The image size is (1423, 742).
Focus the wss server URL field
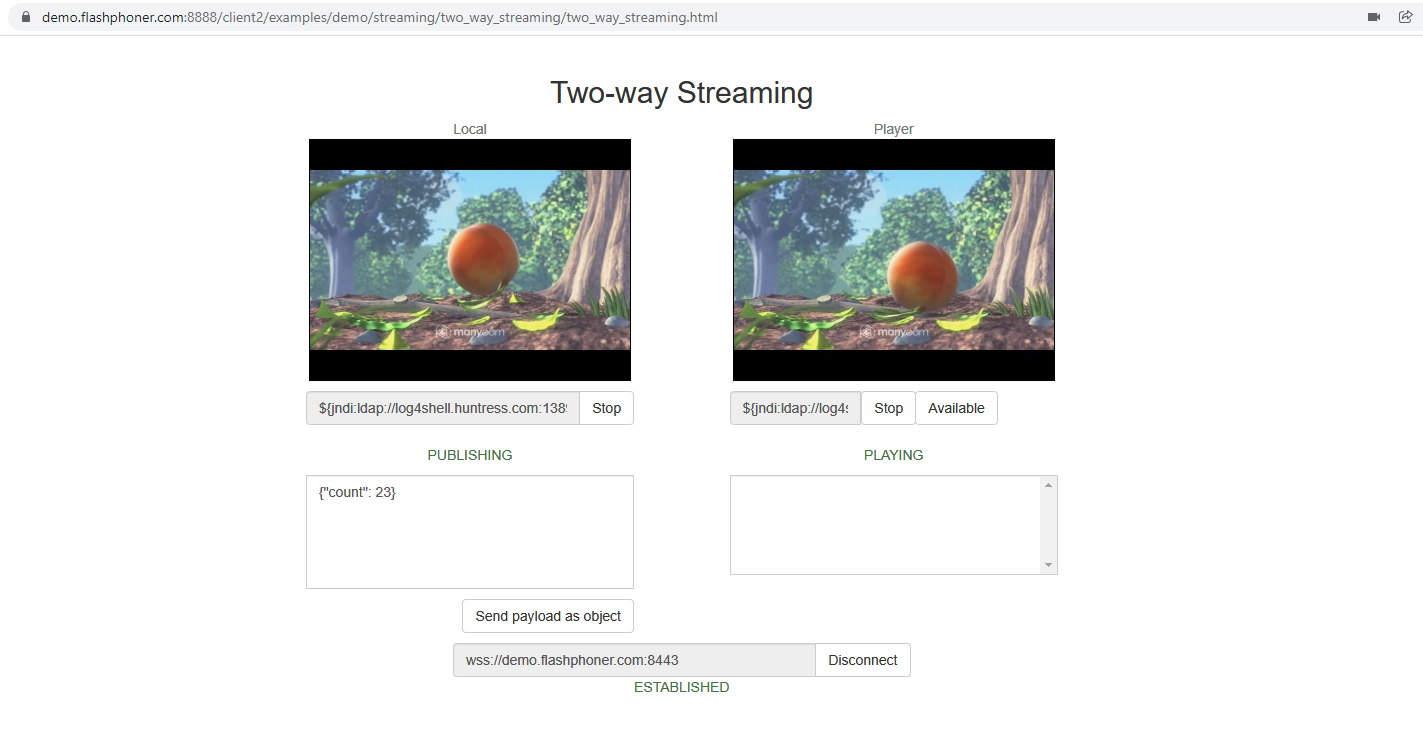(x=634, y=660)
